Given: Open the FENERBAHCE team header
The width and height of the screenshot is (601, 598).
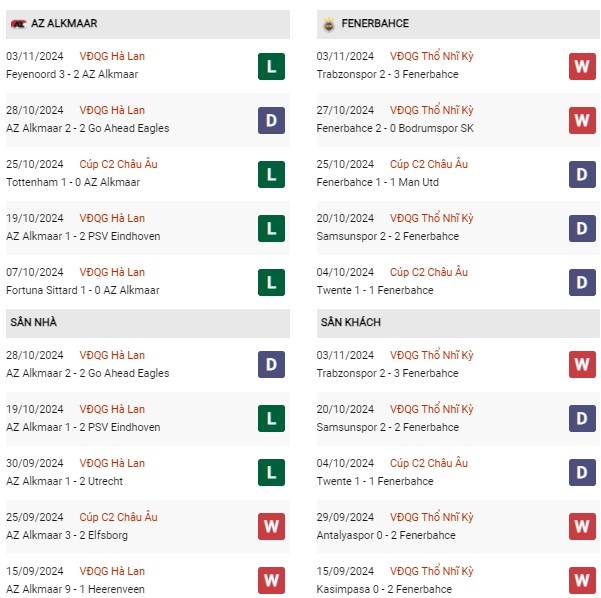Looking at the screenshot, I should point(458,24).
